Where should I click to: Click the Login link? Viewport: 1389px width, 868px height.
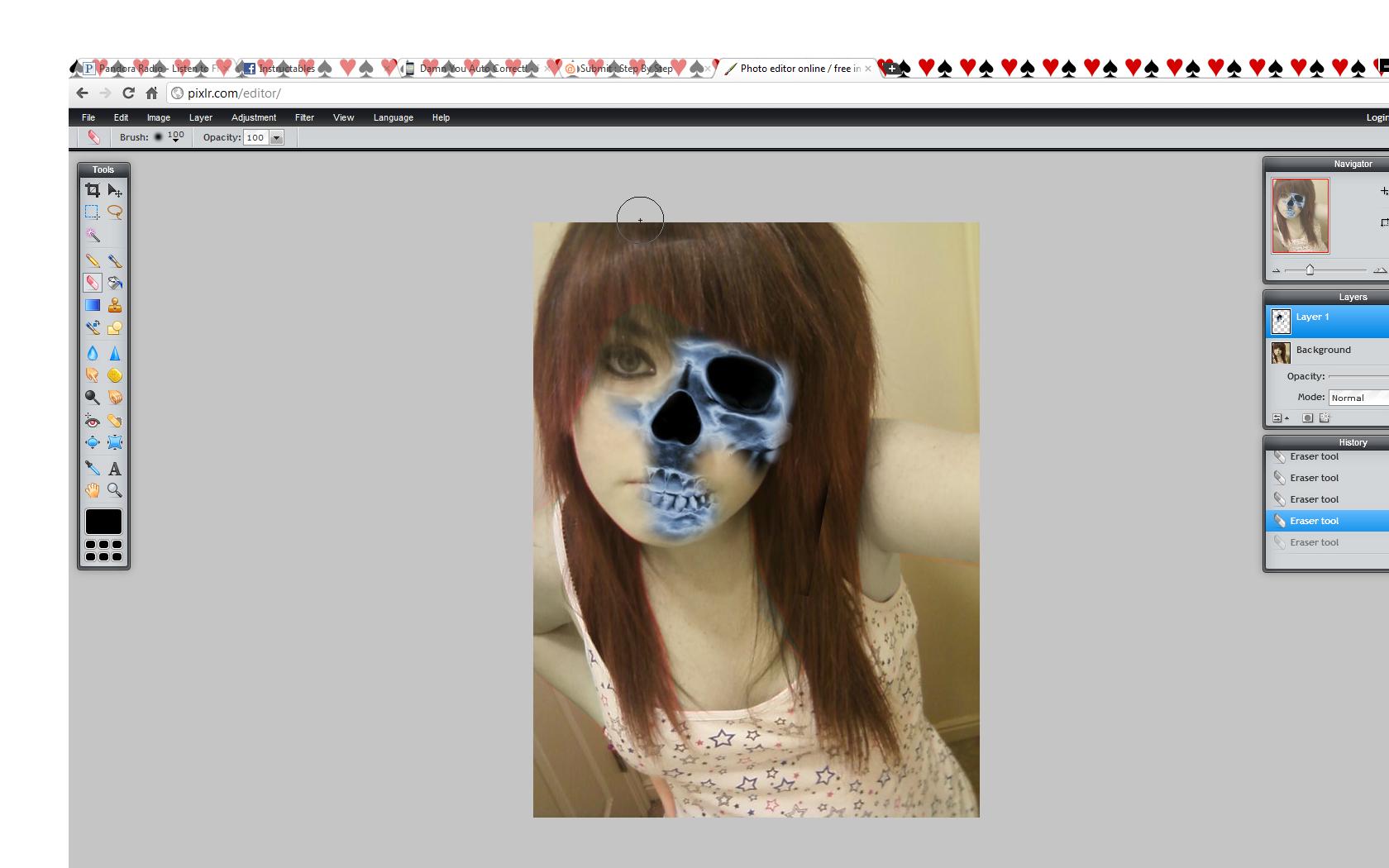point(1377,117)
